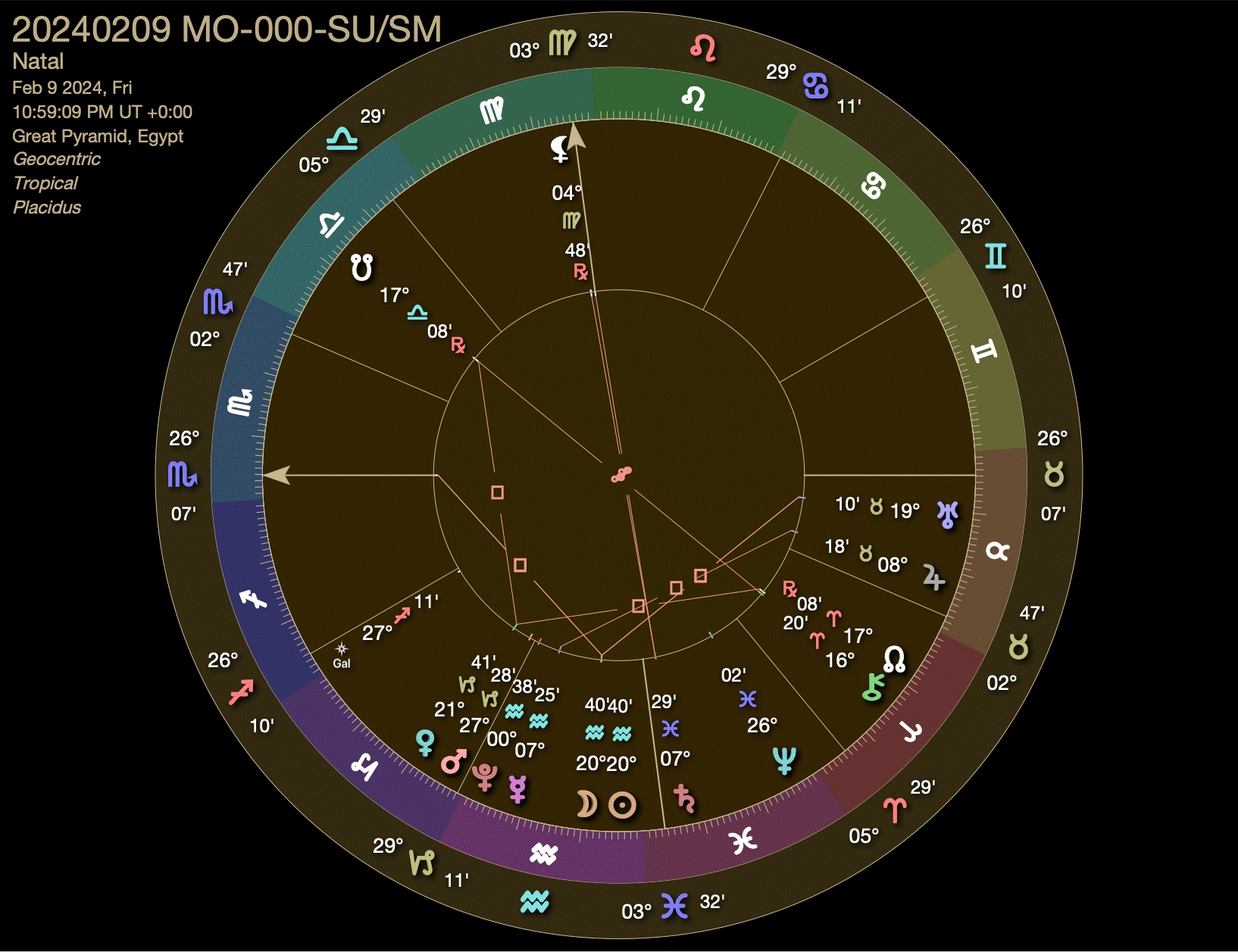Viewport: 1238px width, 952px height.
Task: Click the time 10:59:09 PM UT +0:00
Action: [x=102, y=112]
